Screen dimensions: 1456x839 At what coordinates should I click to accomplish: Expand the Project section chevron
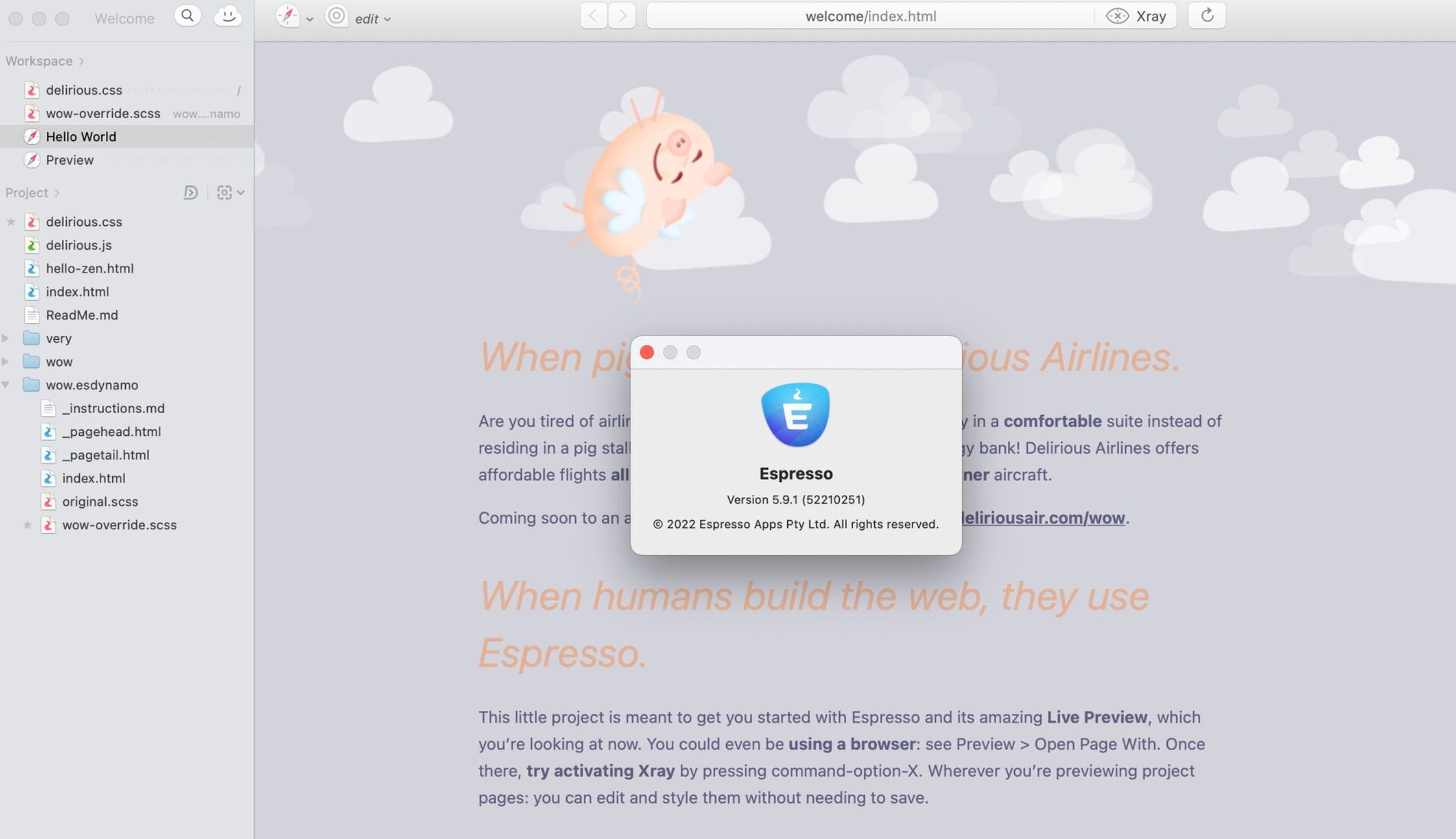tap(57, 193)
